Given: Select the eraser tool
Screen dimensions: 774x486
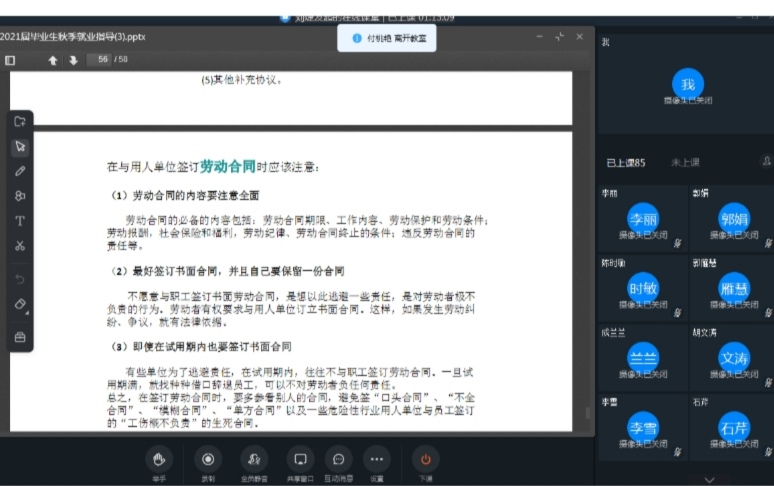Looking at the screenshot, I should point(20,304).
